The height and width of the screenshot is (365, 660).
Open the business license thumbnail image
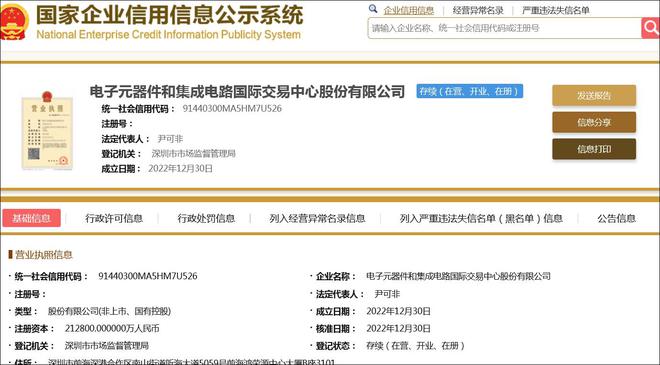(x=47, y=130)
